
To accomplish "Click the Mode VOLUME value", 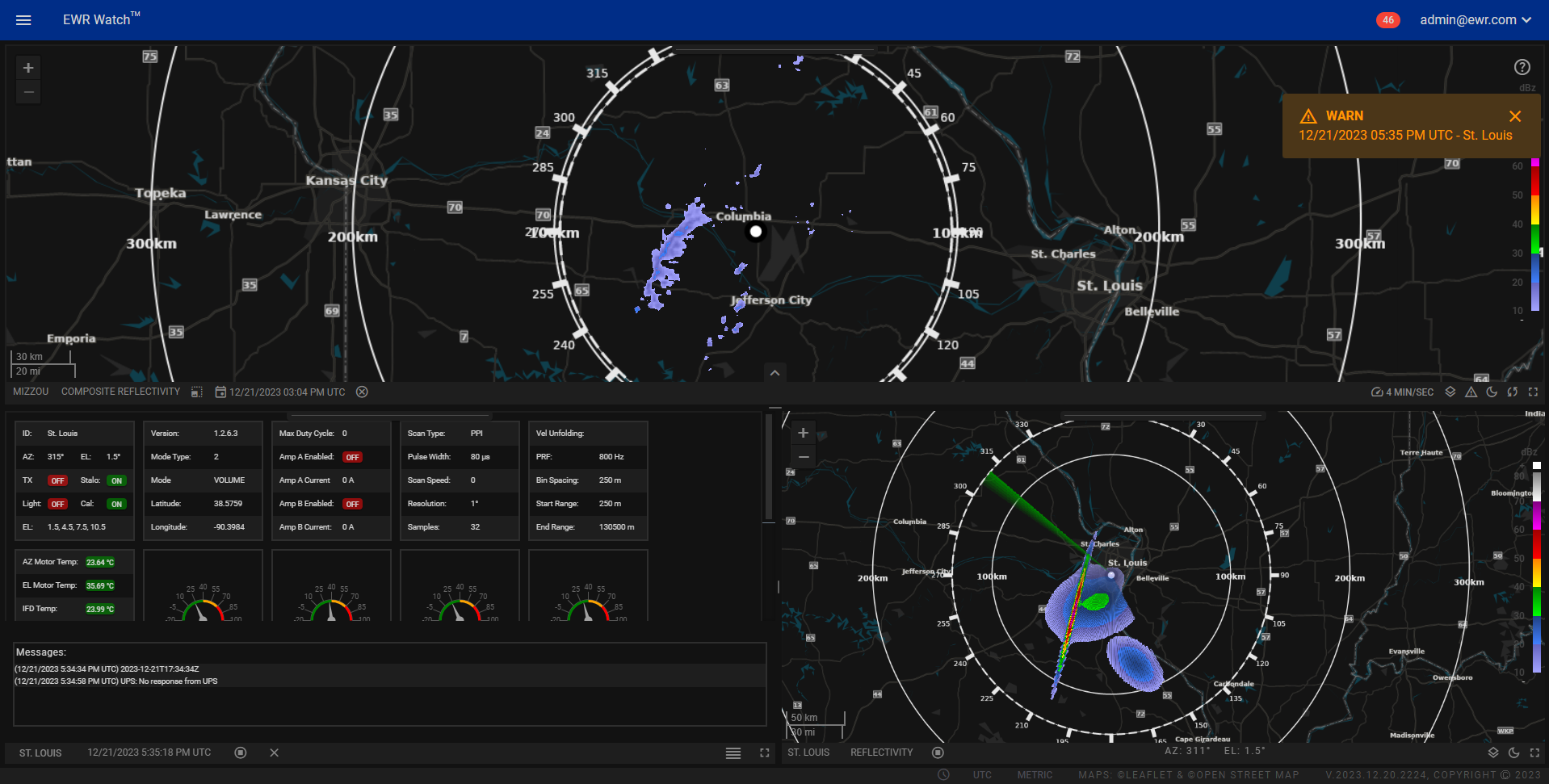I will pos(229,480).
